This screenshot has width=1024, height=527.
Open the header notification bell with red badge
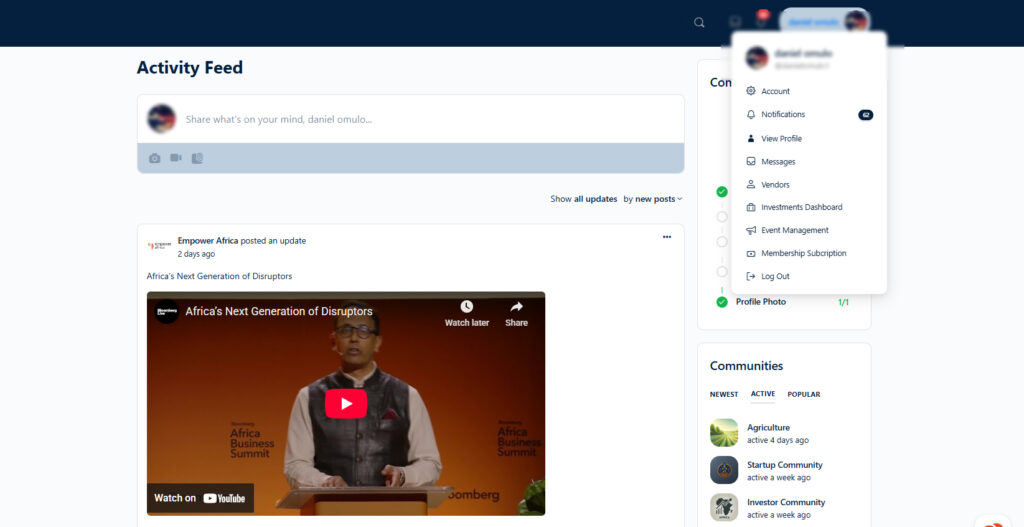coord(760,21)
